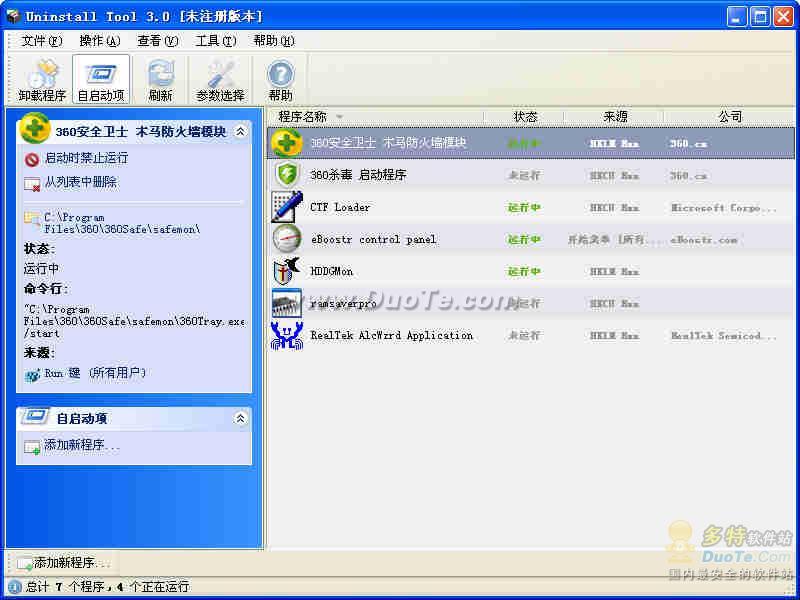Click the HDDGMon row name
The height and width of the screenshot is (600, 800).
pos(331,271)
